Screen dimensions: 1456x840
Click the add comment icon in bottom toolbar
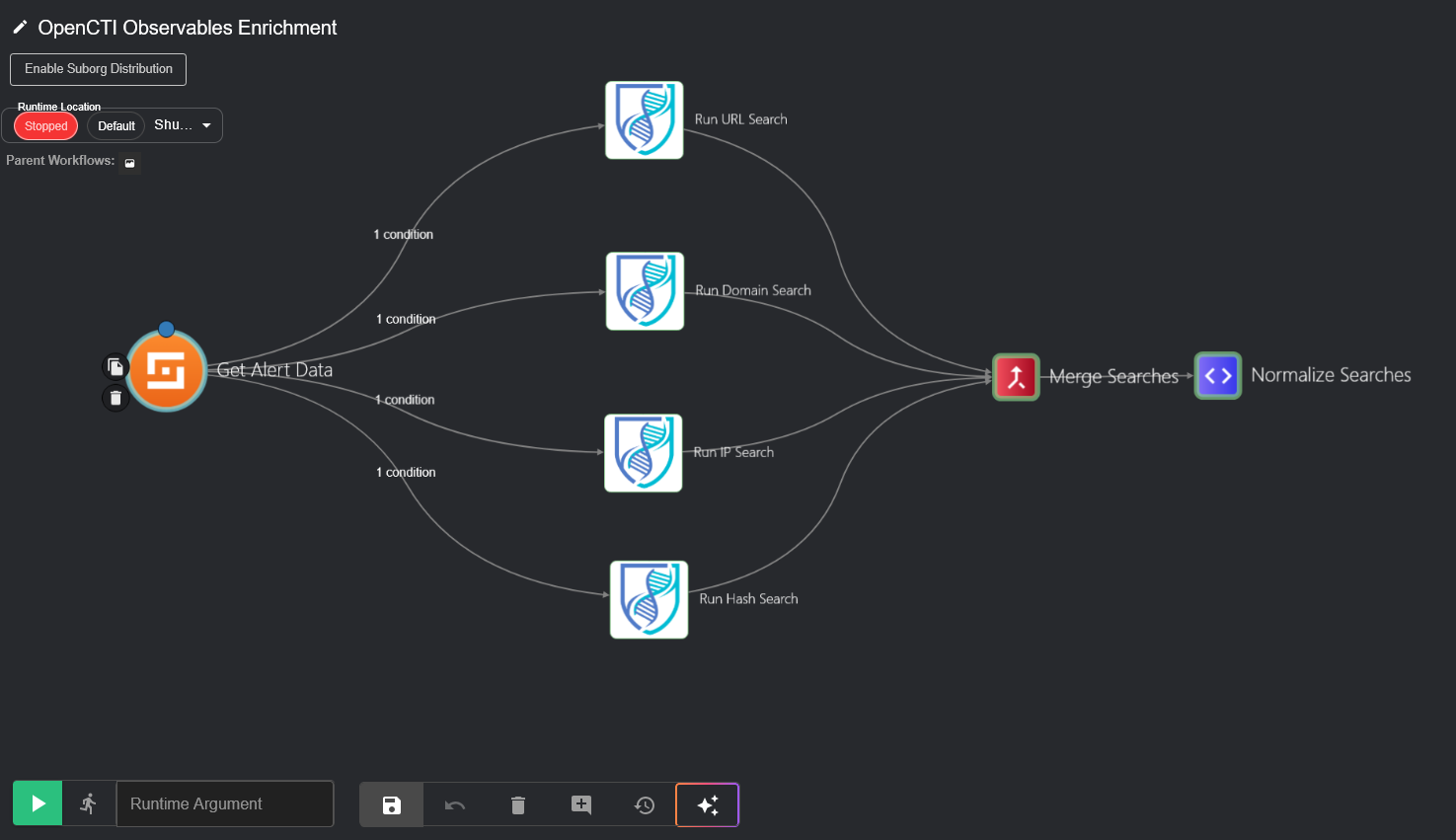point(581,804)
